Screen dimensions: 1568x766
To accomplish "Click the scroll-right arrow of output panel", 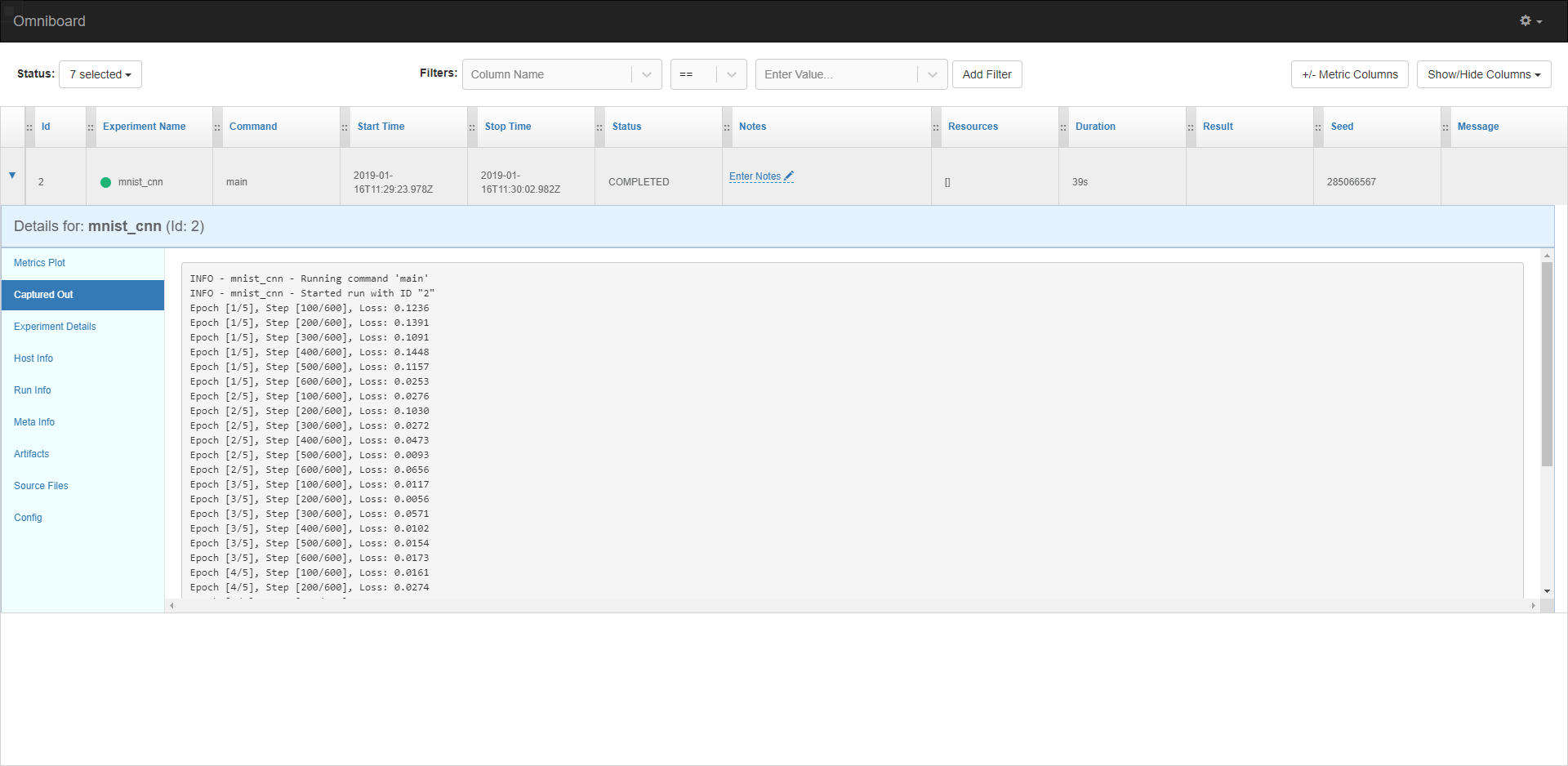I will tap(1534, 606).
